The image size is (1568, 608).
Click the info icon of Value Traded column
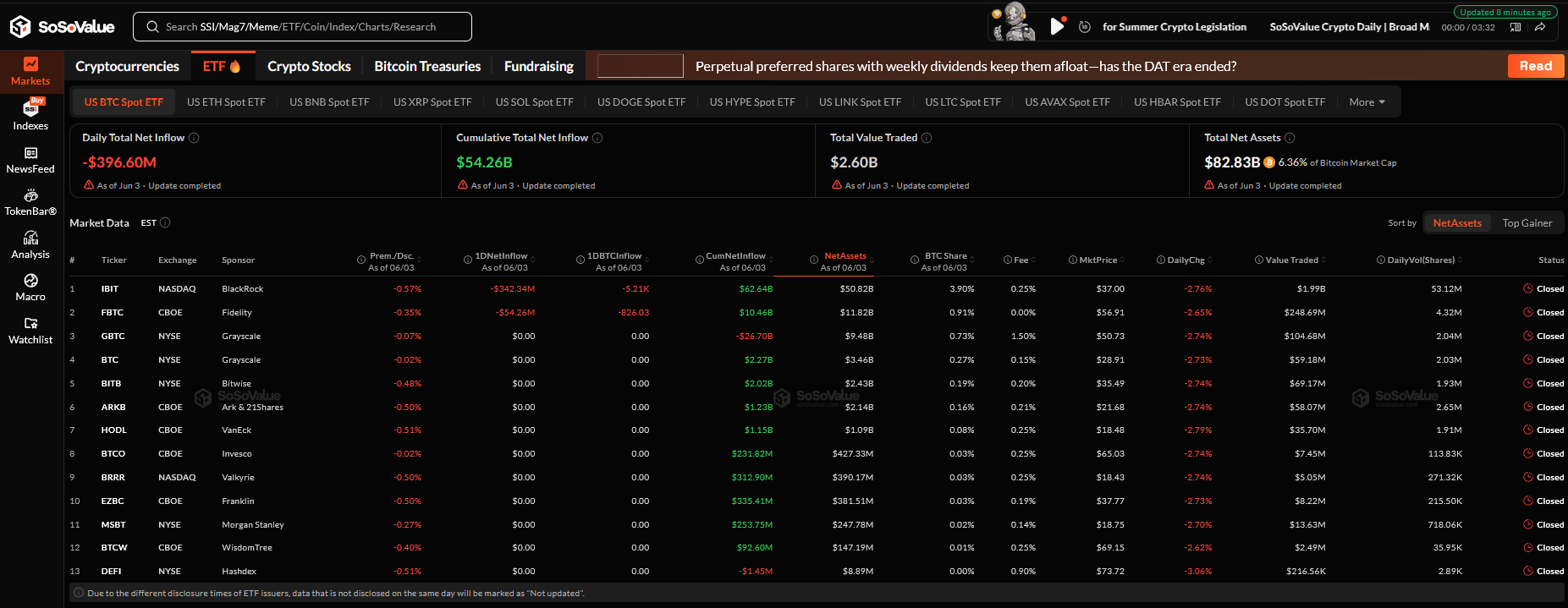click(1259, 260)
